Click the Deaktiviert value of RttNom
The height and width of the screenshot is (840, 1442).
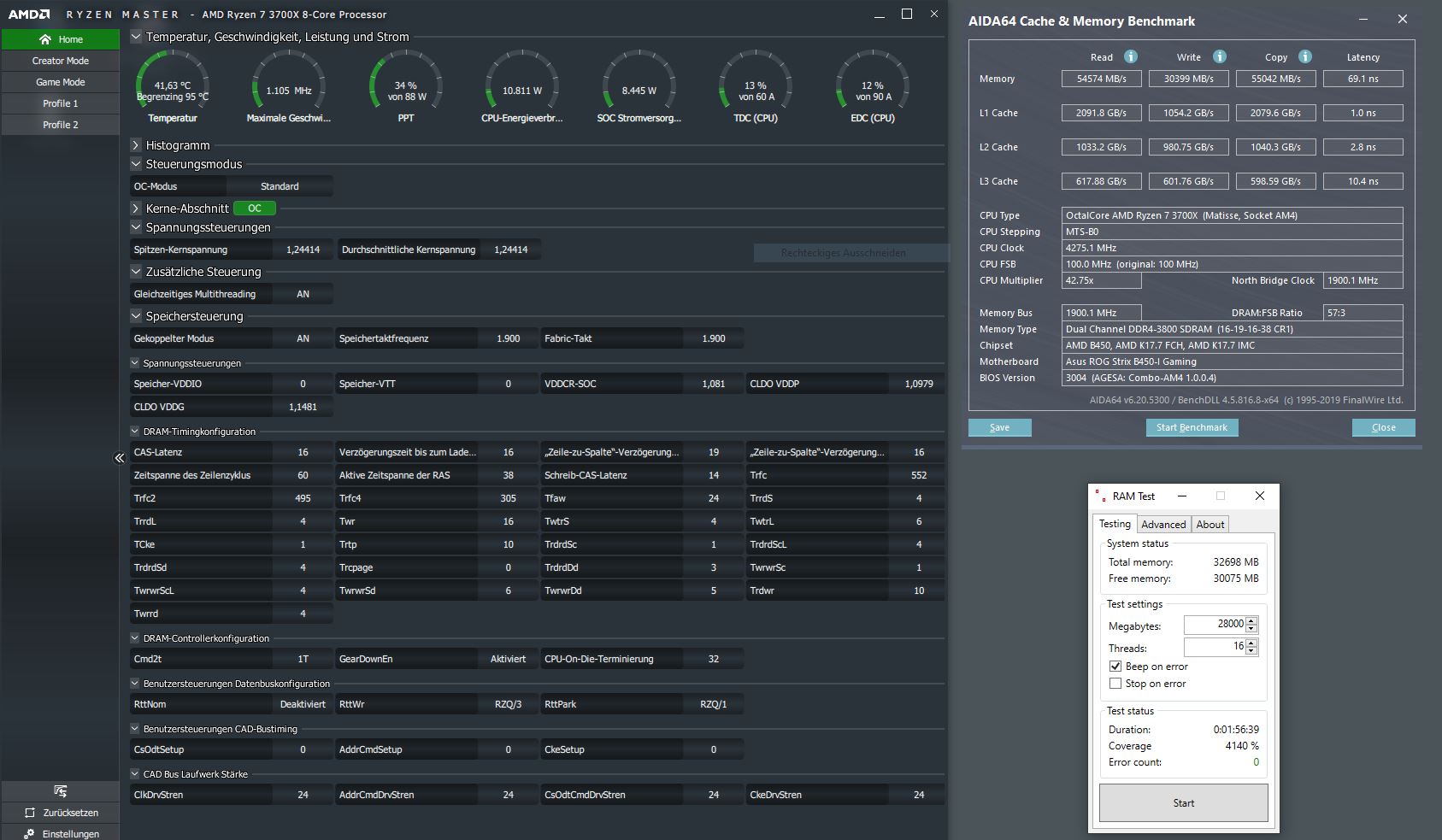click(303, 704)
